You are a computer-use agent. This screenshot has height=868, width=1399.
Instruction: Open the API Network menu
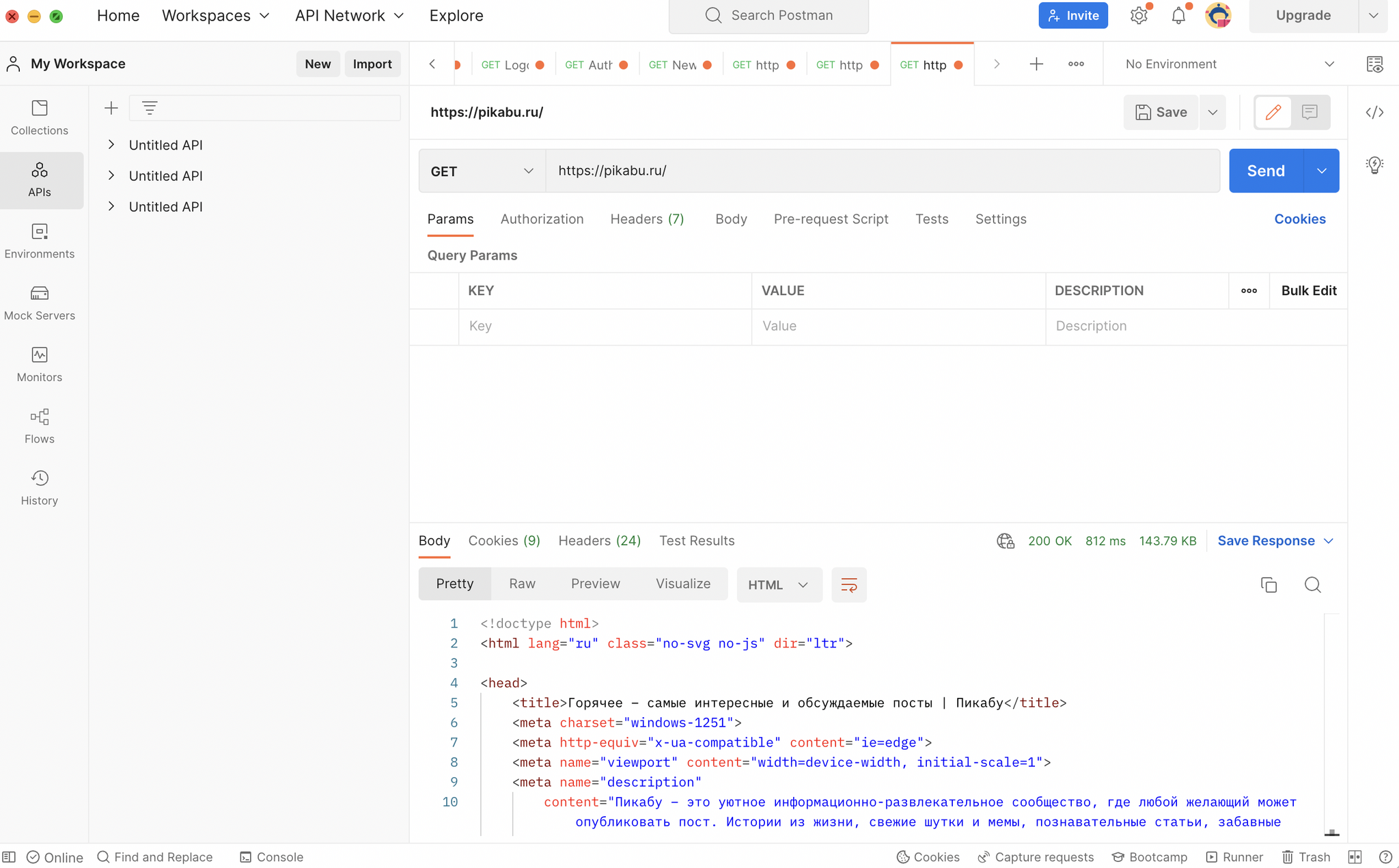tap(349, 16)
